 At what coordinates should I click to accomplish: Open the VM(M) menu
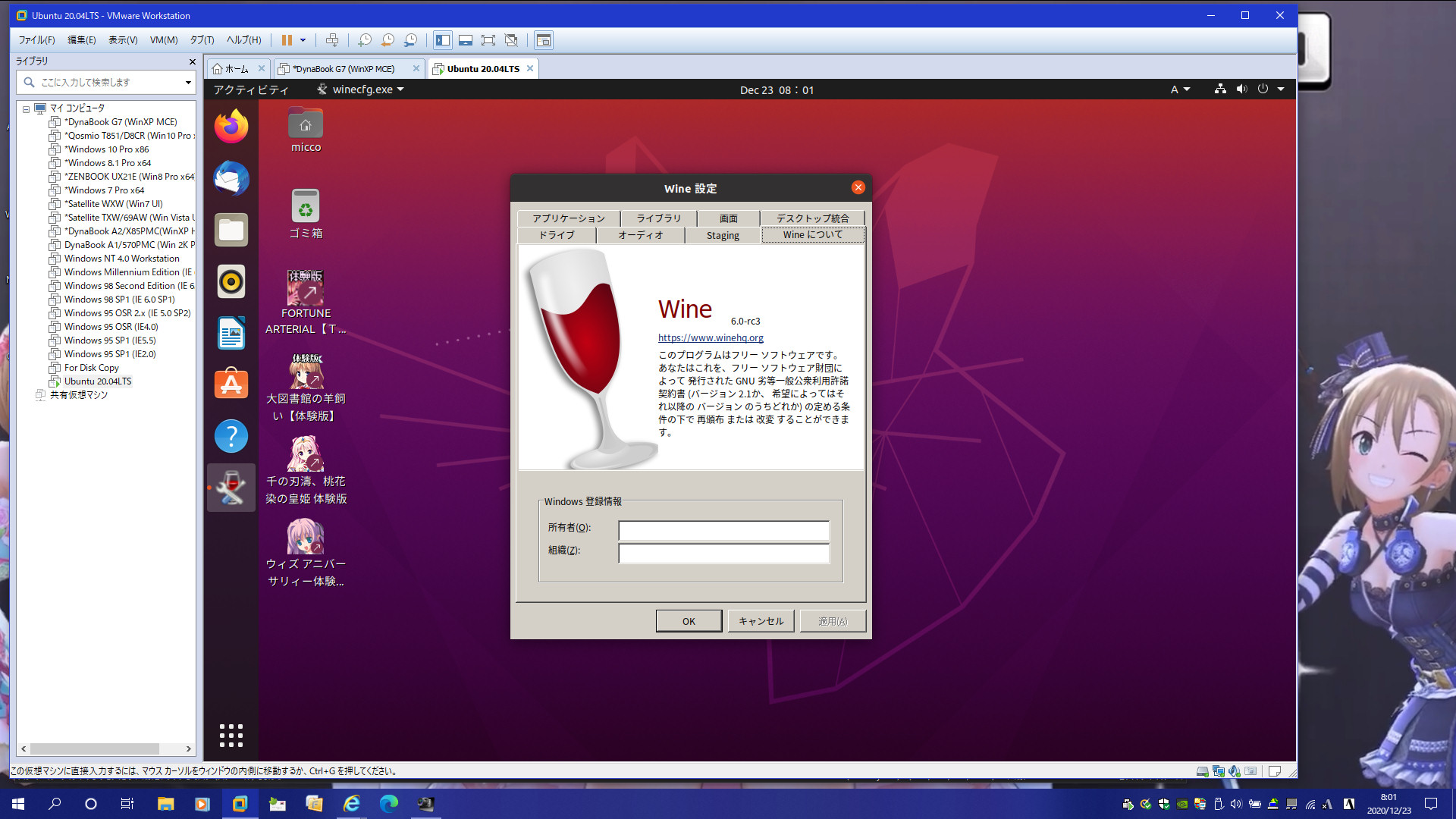[x=164, y=40]
